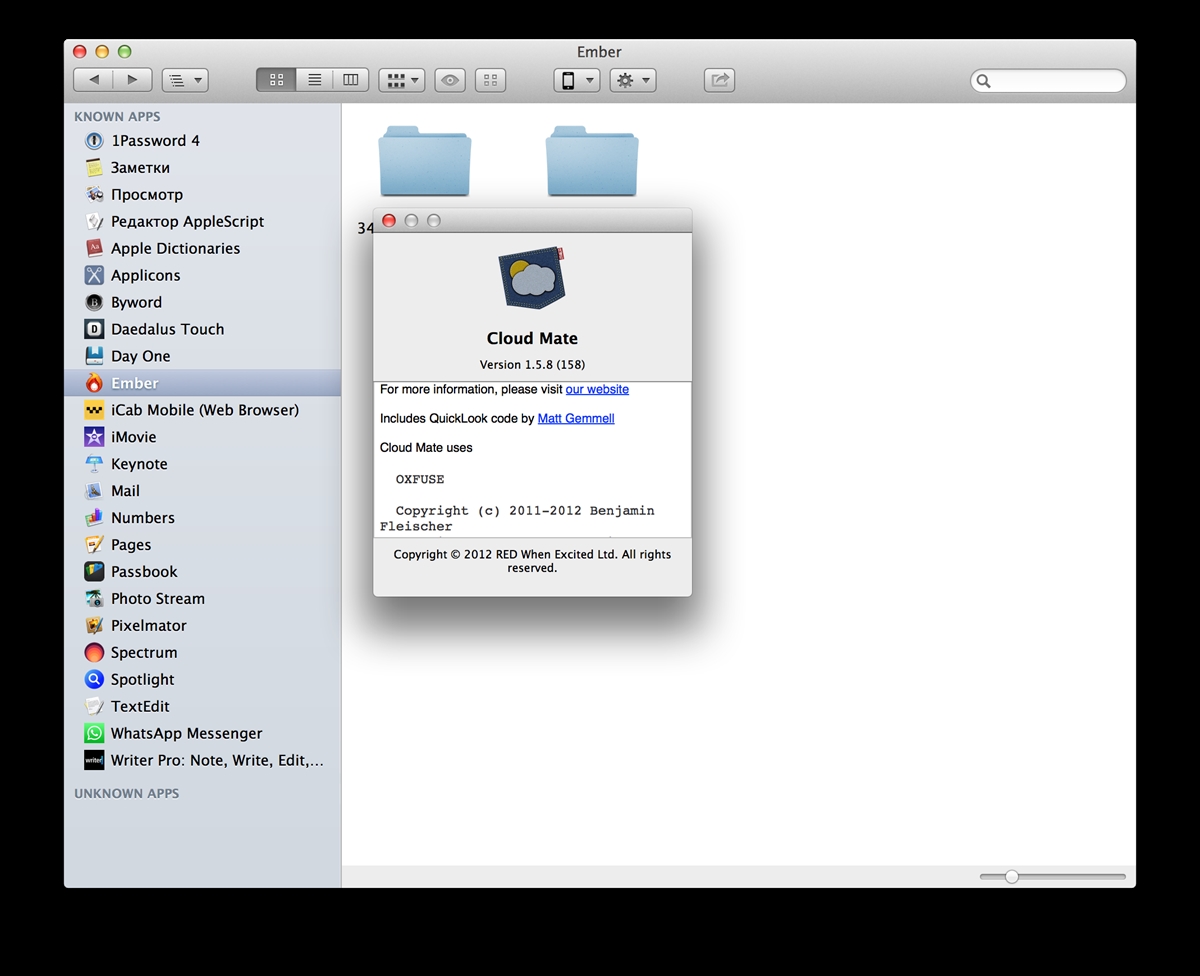Viewport: 1200px width, 976px height.
Task: Select Keynote in the sidebar
Action: tap(139, 464)
